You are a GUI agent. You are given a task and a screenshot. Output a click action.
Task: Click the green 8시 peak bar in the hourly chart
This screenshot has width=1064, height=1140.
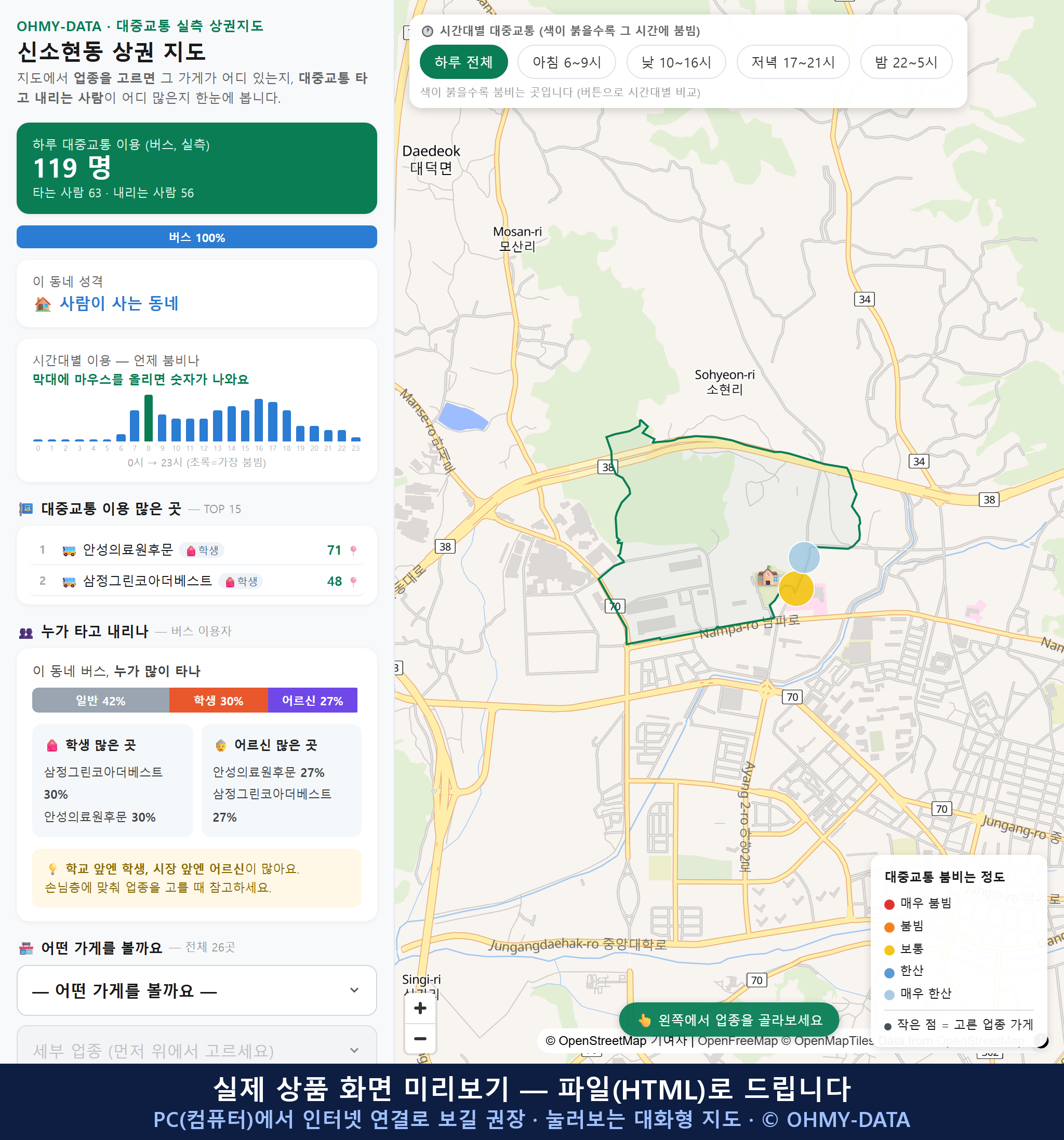(149, 418)
